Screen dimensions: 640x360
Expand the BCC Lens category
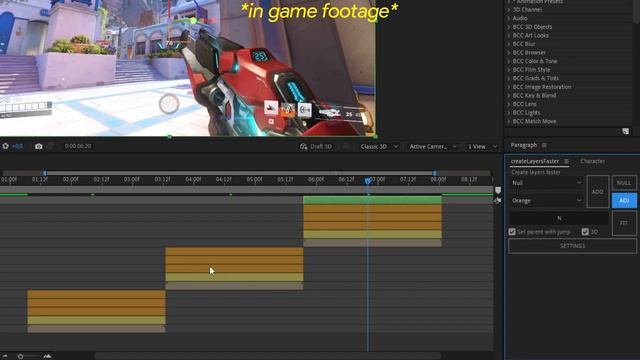pos(509,104)
